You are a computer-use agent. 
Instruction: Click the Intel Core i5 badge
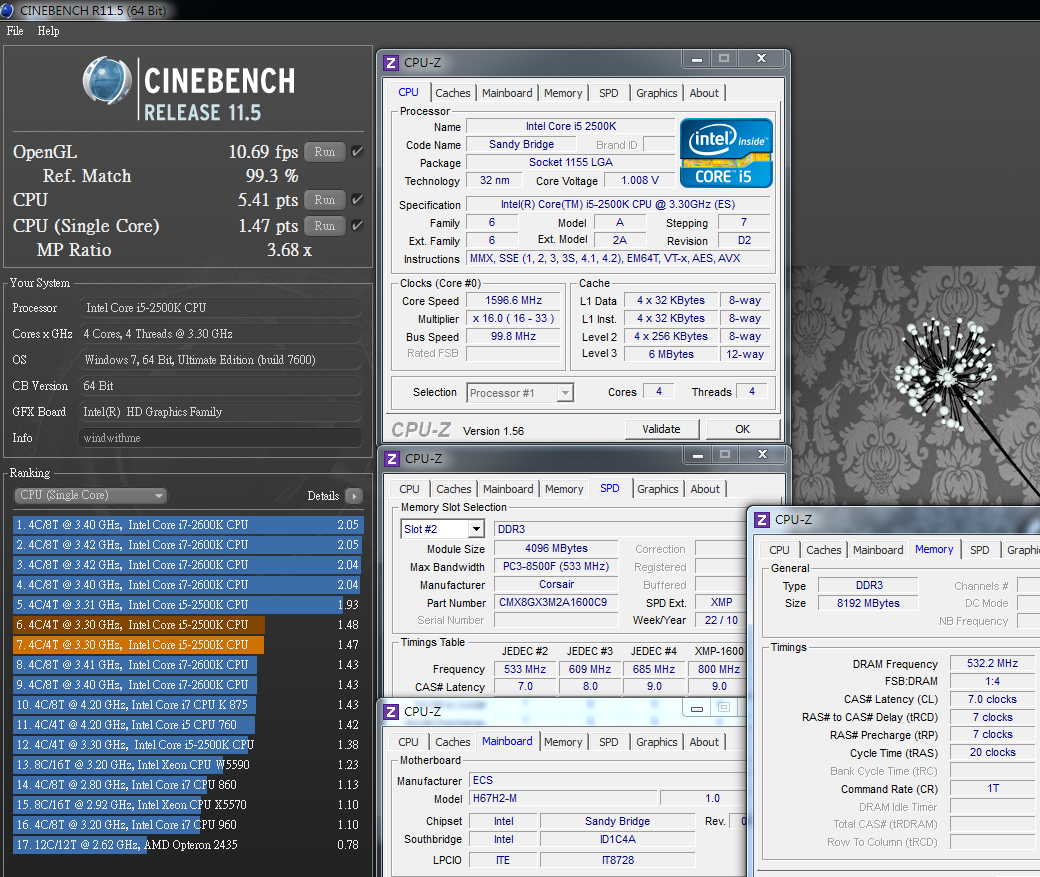[726, 152]
